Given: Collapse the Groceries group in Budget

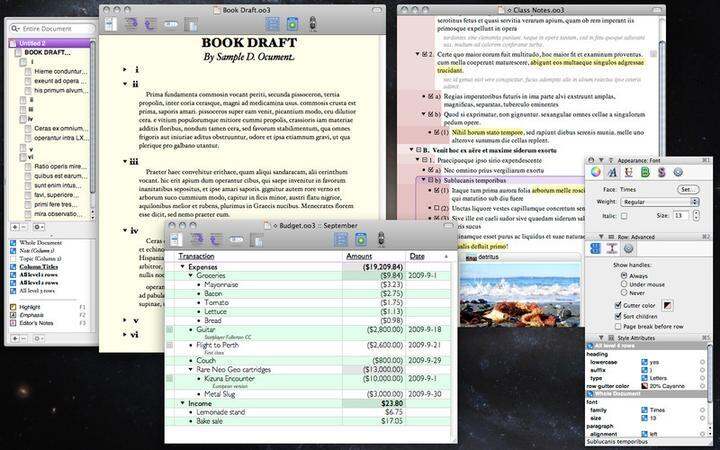Looking at the screenshot, I should (191, 276).
